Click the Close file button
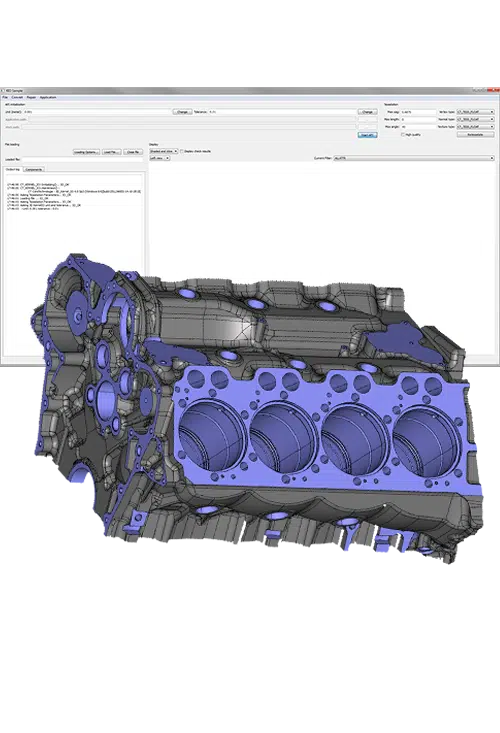The width and height of the screenshot is (500, 733). click(x=133, y=152)
